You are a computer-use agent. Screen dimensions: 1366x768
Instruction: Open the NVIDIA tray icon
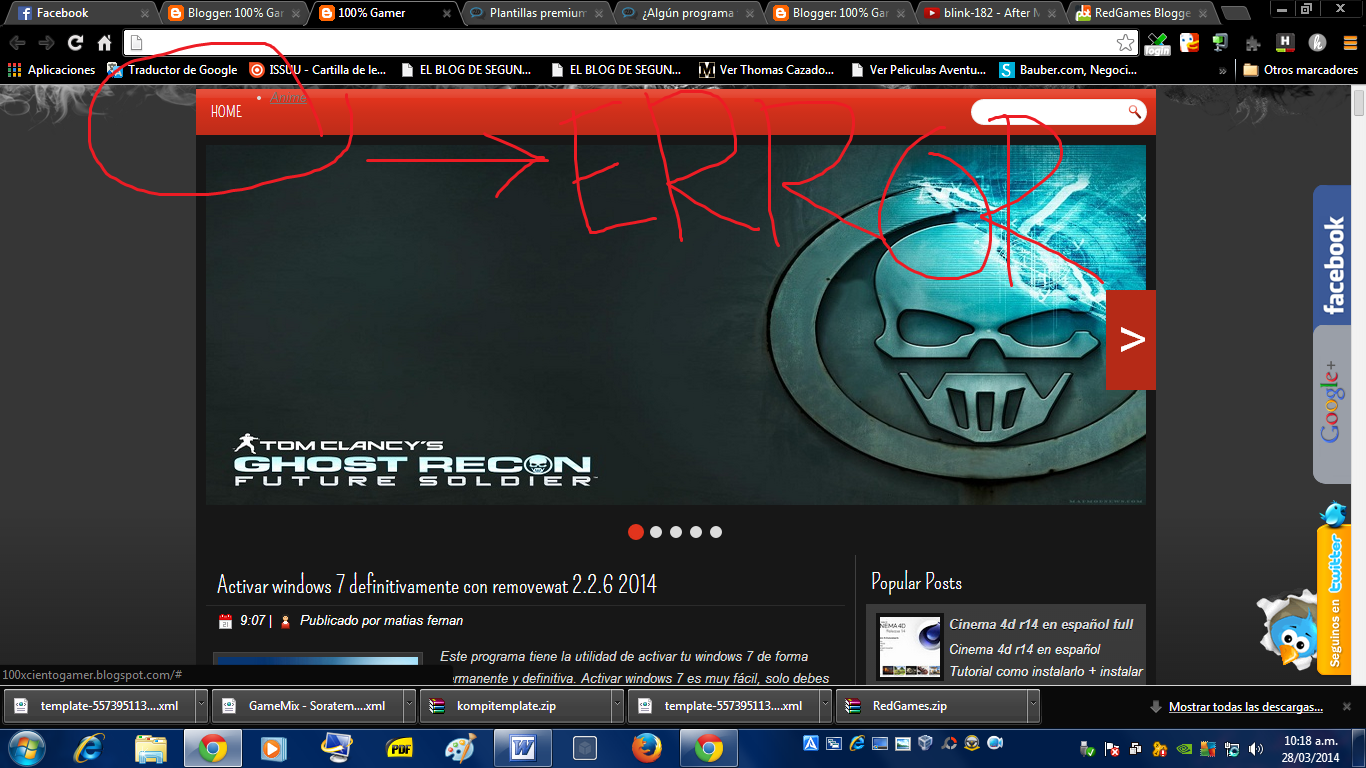1183,748
